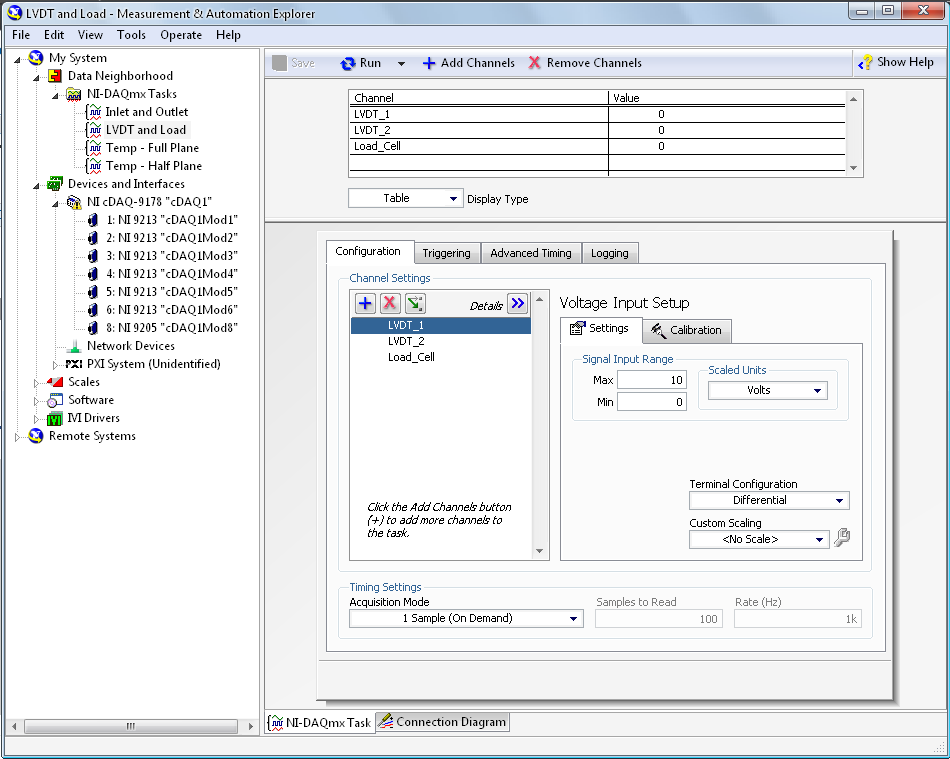
Task: Click the IVI Drivers icon
Action: tap(55, 418)
